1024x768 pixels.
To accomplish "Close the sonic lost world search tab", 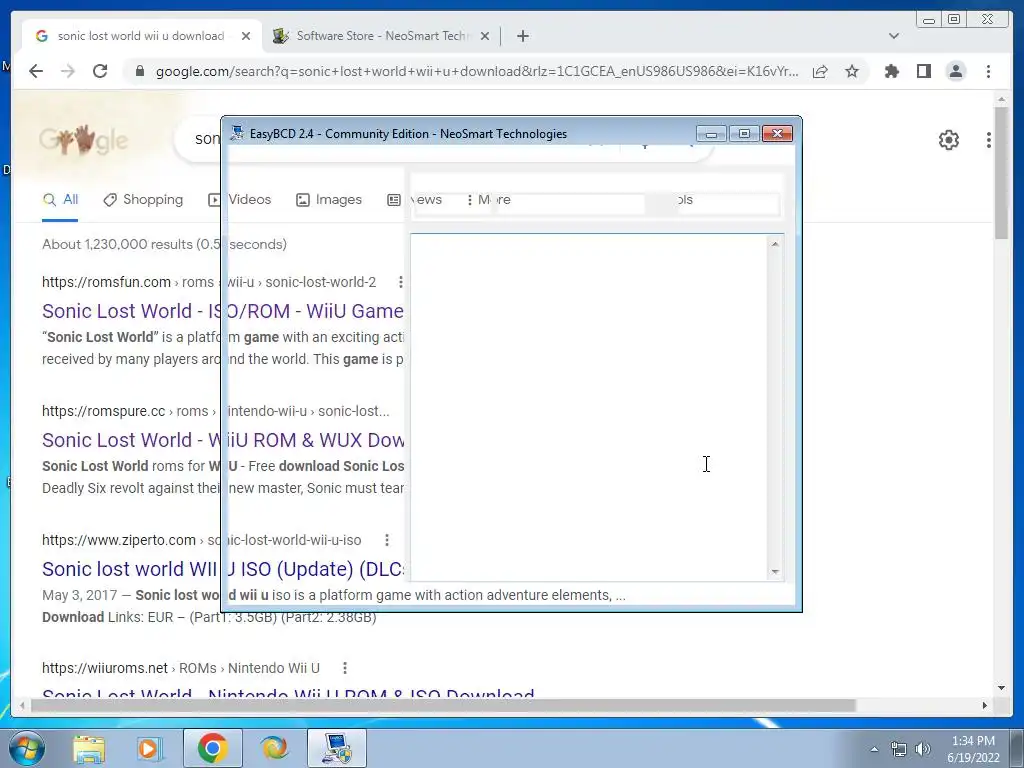I will coord(246,36).
